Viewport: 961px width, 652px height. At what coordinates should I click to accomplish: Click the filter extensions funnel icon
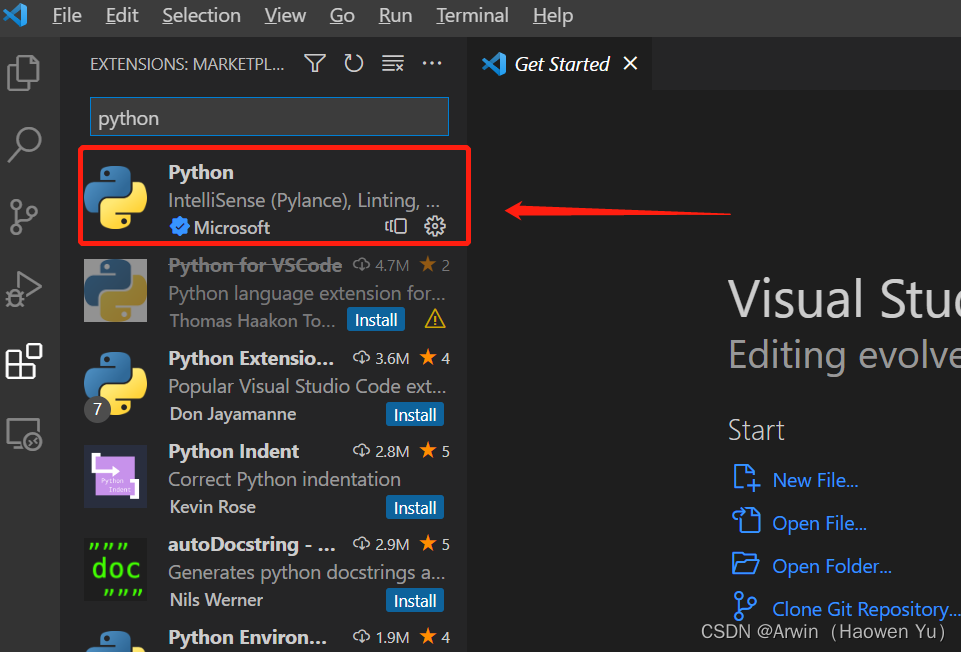315,63
